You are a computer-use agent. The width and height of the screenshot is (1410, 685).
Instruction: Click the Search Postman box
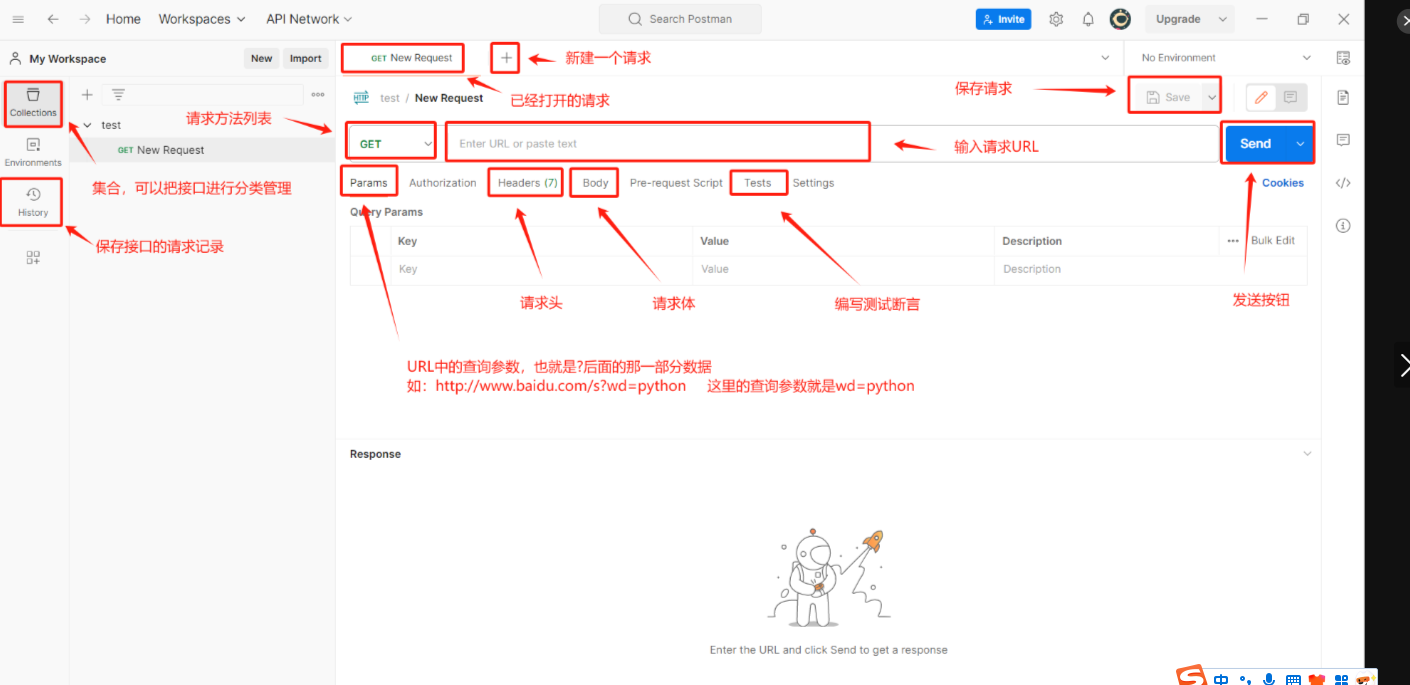[x=680, y=19]
